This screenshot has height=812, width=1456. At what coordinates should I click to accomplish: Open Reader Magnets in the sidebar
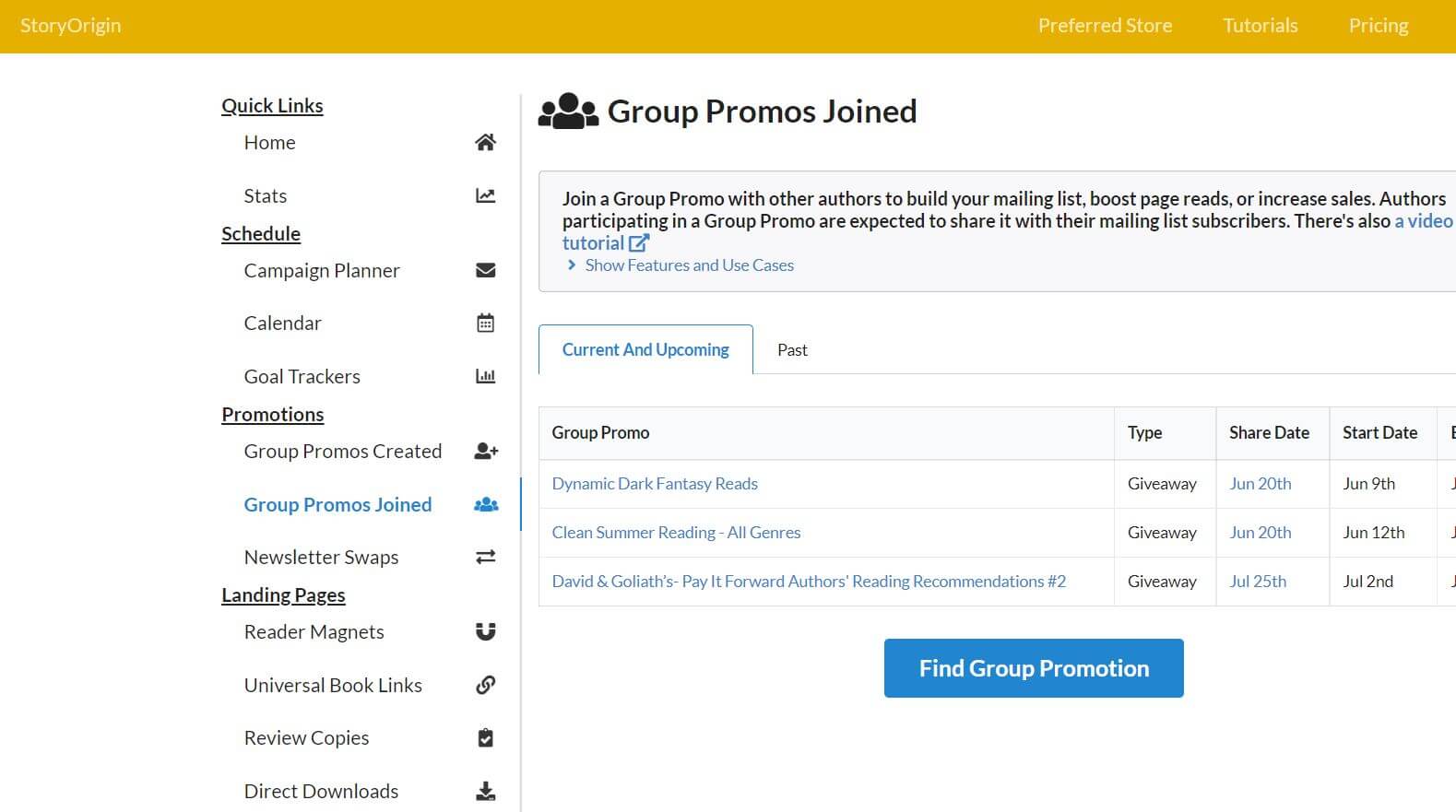tap(314, 632)
